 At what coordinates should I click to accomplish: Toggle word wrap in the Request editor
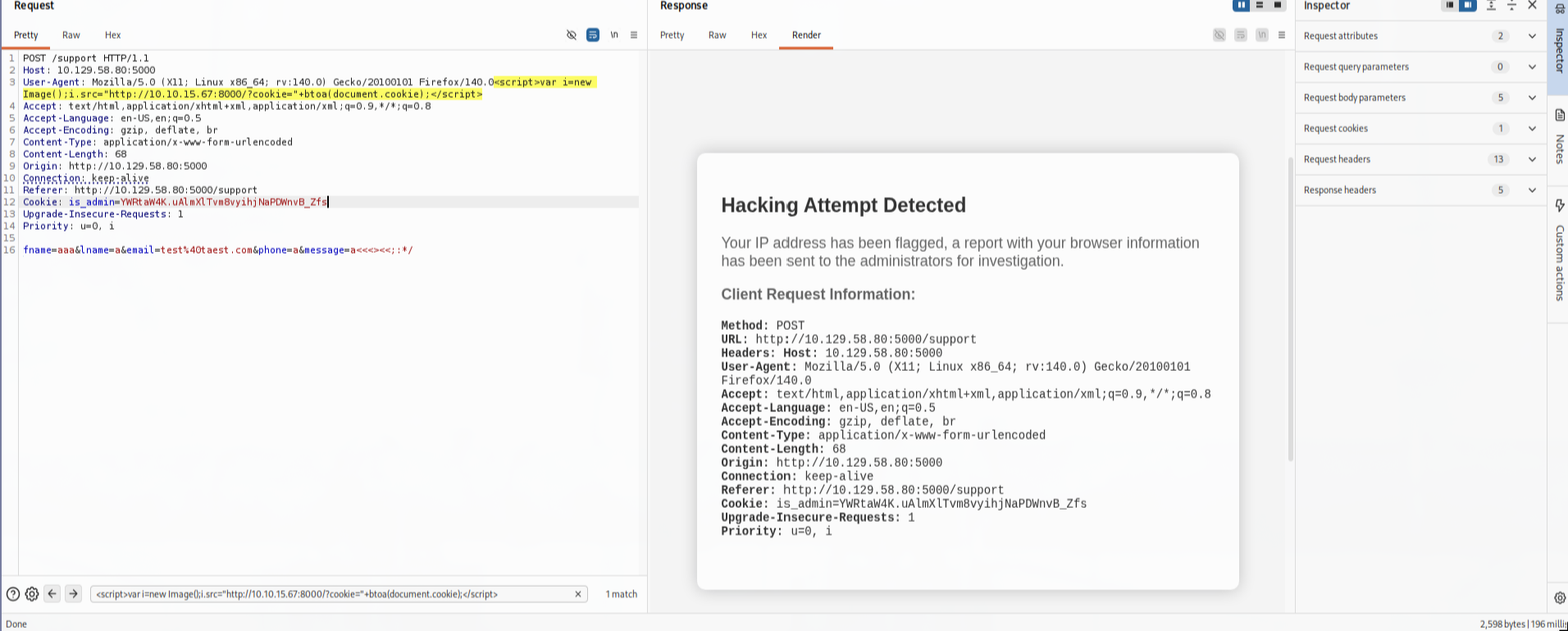click(593, 35)
